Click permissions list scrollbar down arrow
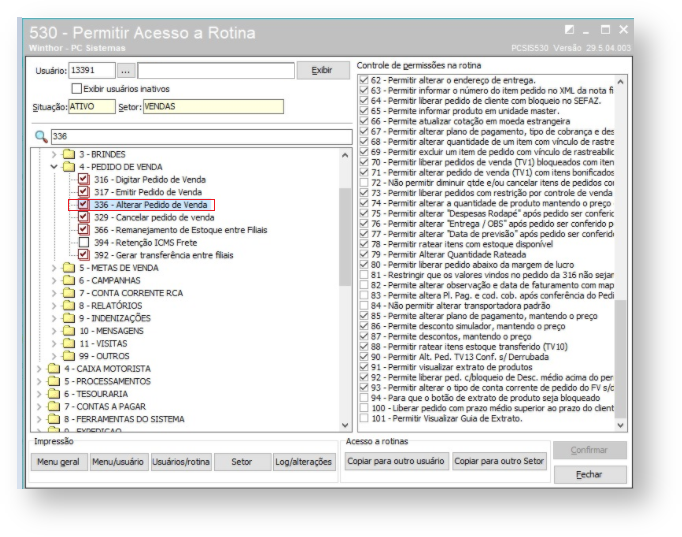Image resolution: width=682 pixels, height=537 pixels. [621, 425]
